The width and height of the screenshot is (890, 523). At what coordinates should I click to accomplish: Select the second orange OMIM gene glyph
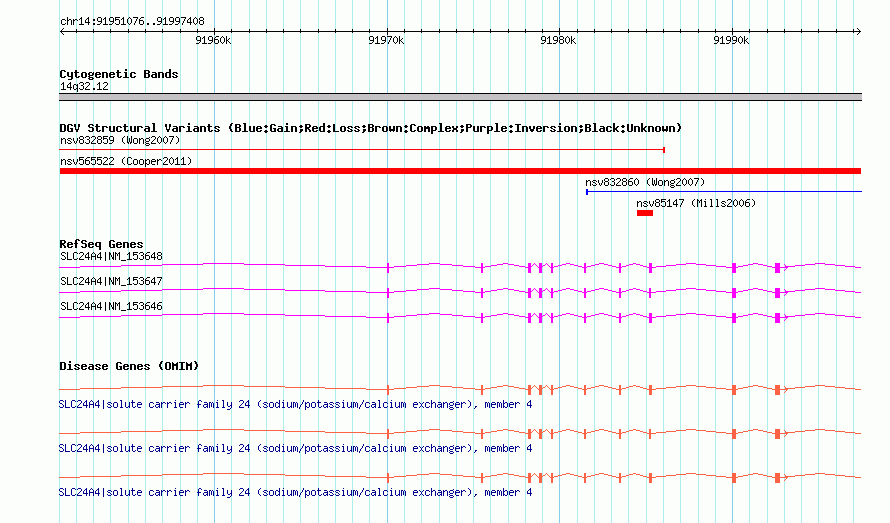pyautogui.click(x=460, y=433)
